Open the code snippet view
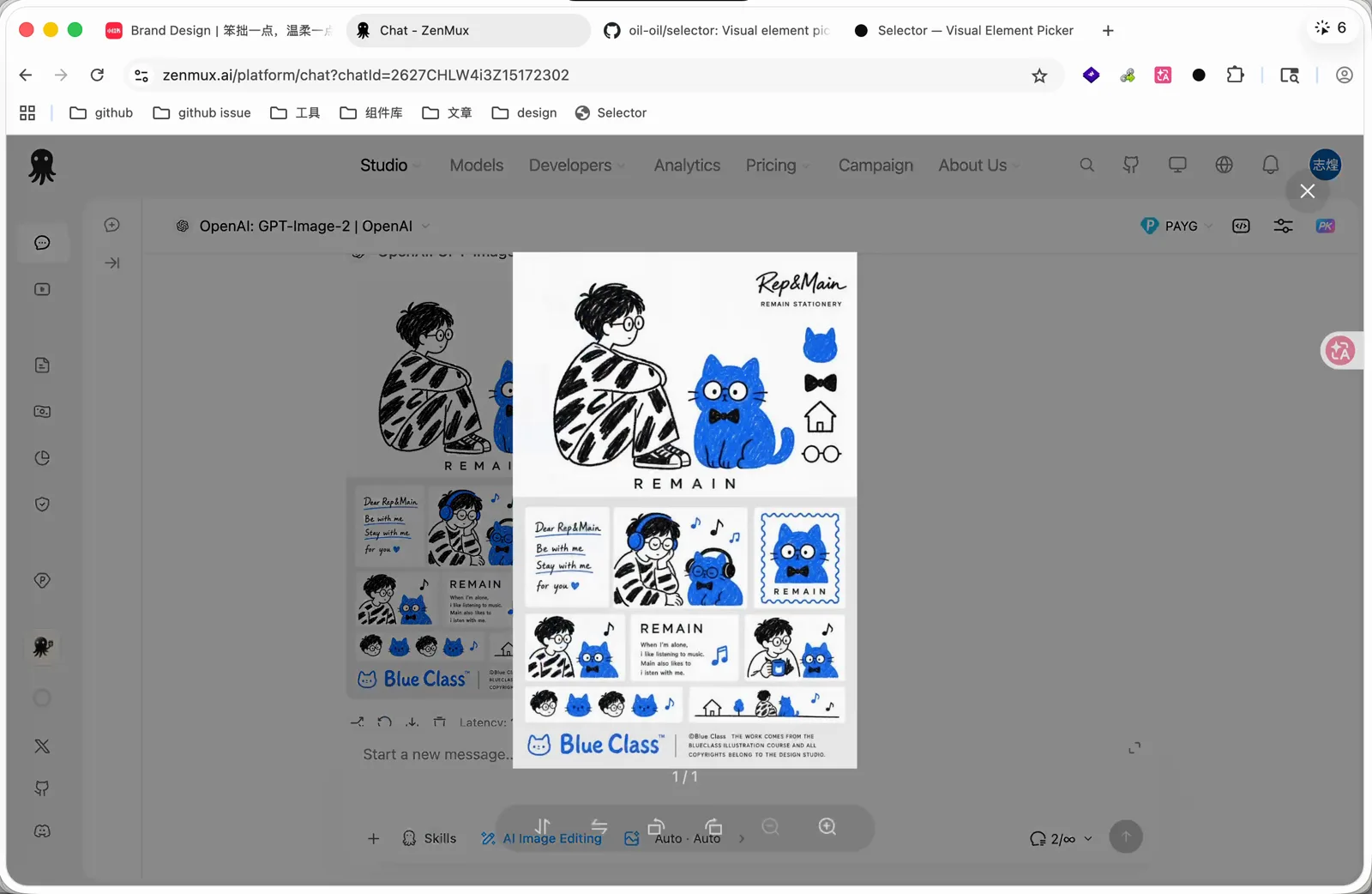The height and width of the screenshot is (894, 1372). click(x=1241, y=226)
